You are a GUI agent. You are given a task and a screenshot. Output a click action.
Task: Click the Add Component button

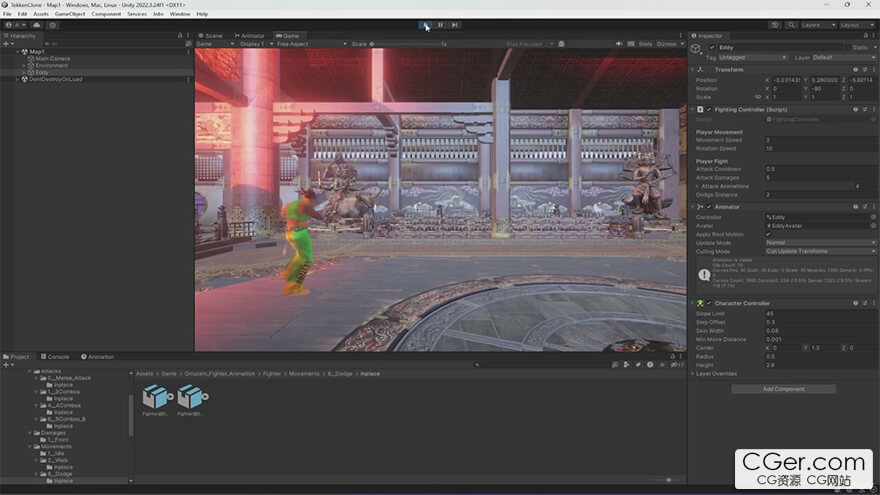pyautogui.click(x=783, y=389)
